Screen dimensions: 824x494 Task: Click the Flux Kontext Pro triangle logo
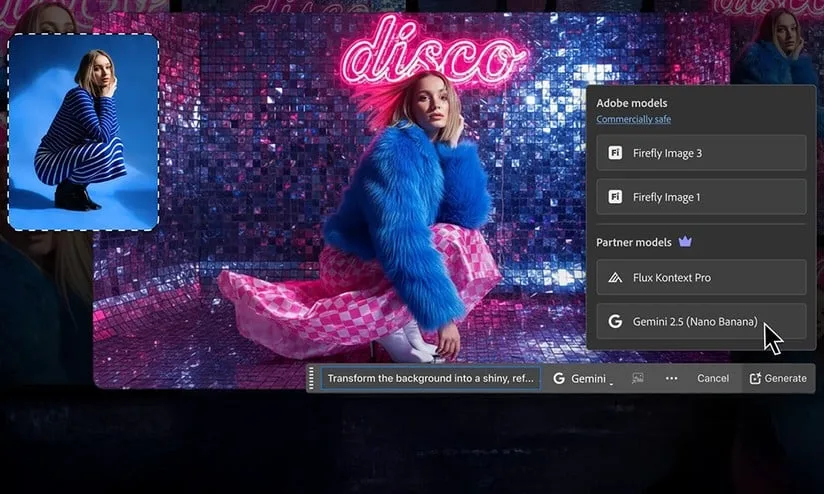pos(615,277)
